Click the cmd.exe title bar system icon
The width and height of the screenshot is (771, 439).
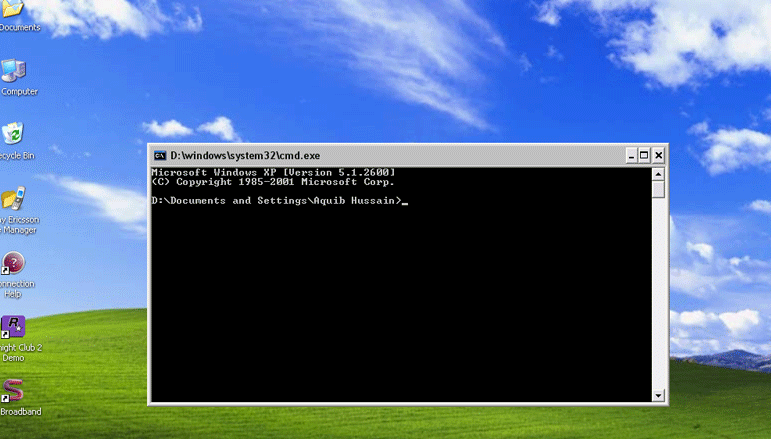click(160, 156)
